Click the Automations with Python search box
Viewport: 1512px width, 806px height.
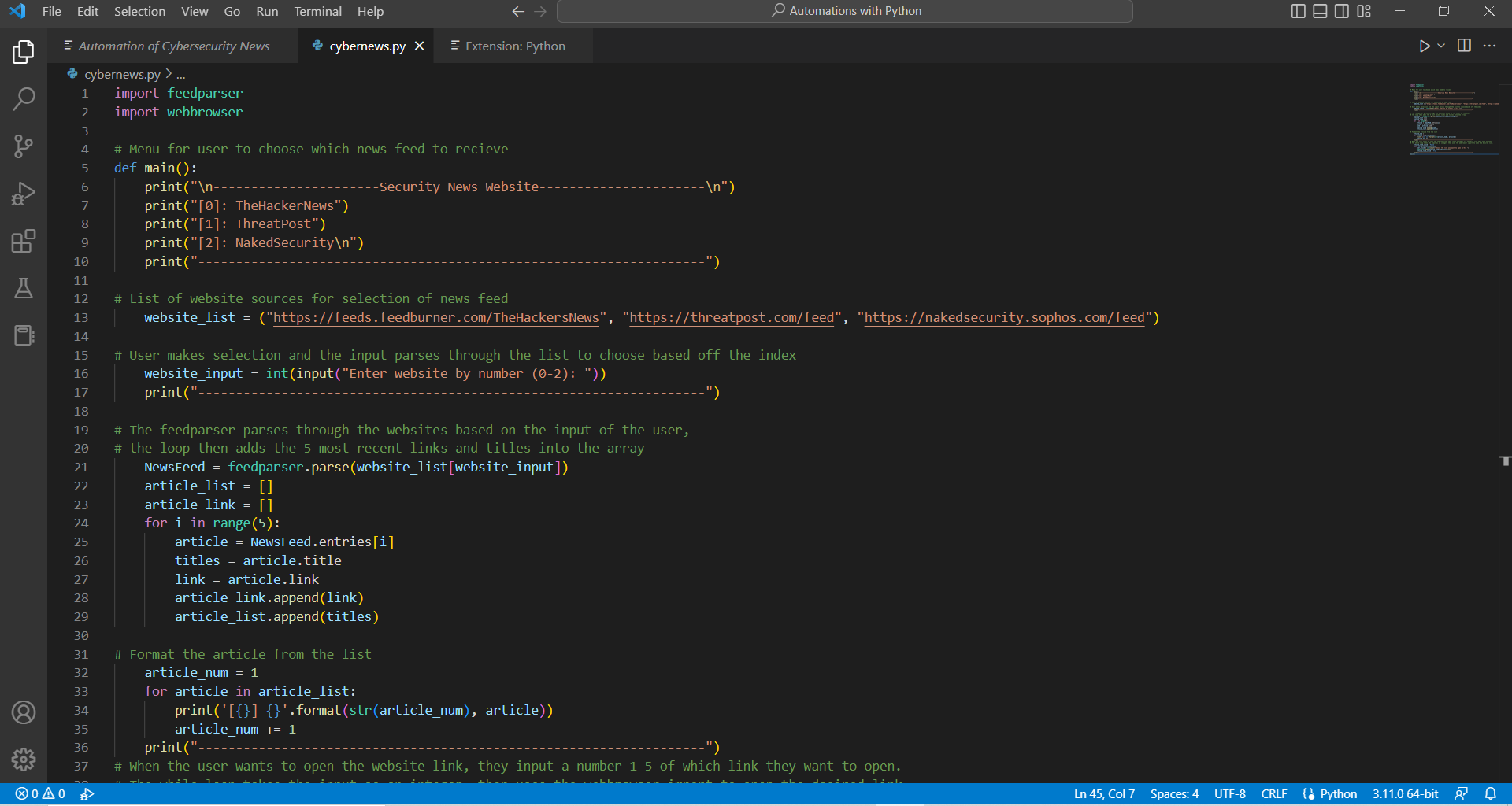coord(845,11)
